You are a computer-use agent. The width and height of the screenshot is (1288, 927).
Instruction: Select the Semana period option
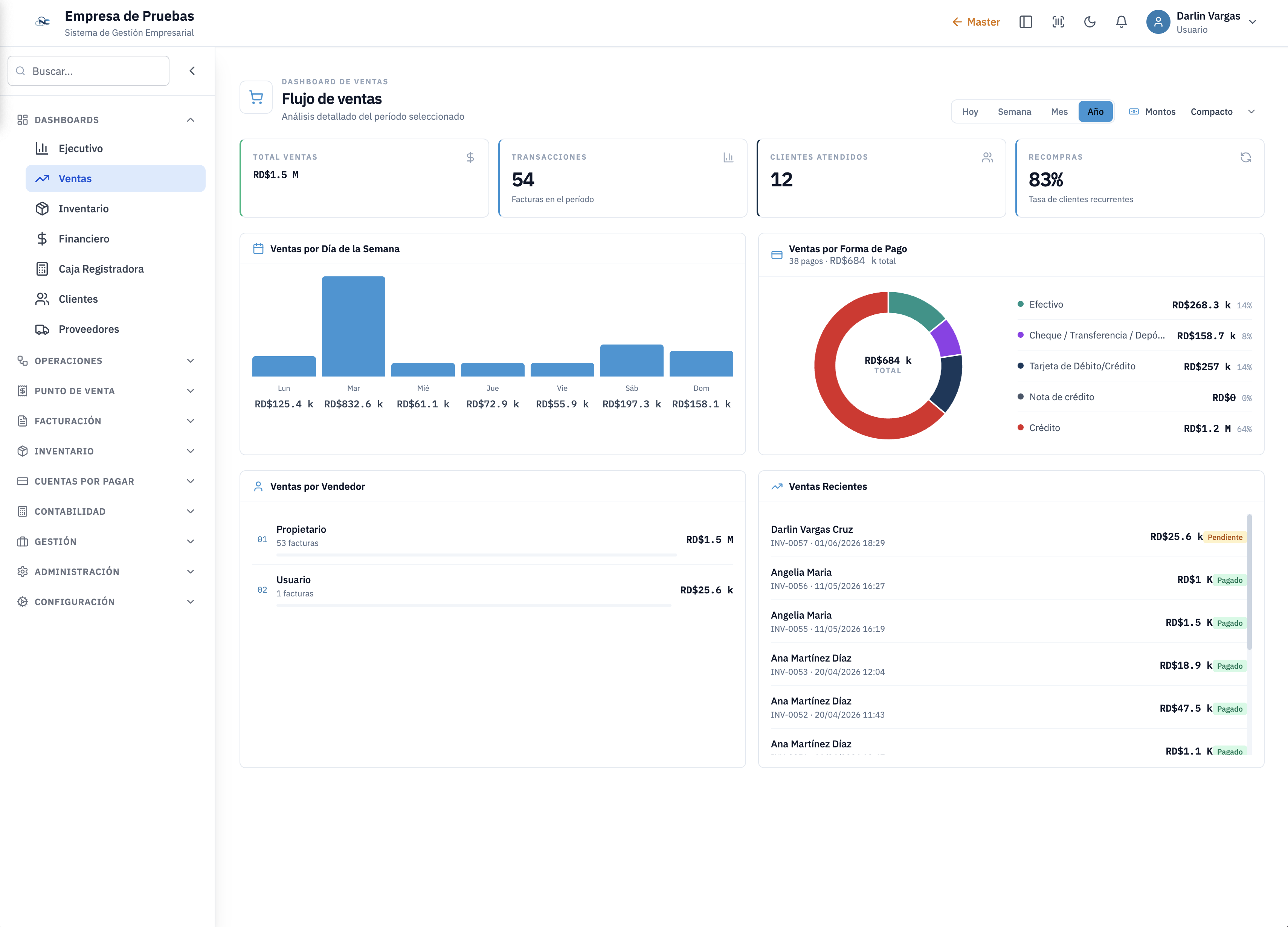click(x=1014, y=112)
